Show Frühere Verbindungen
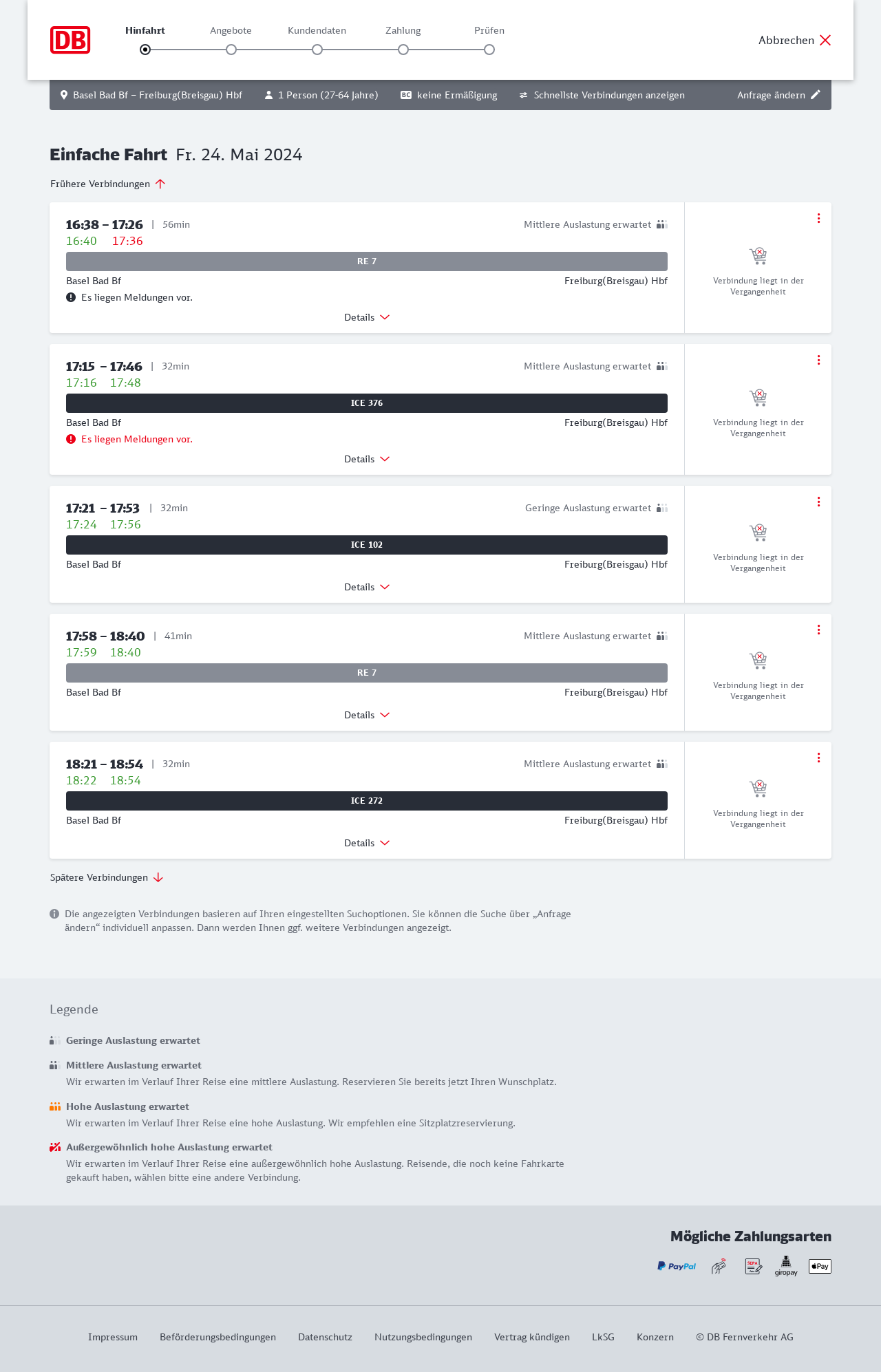 tap(108, 184)
